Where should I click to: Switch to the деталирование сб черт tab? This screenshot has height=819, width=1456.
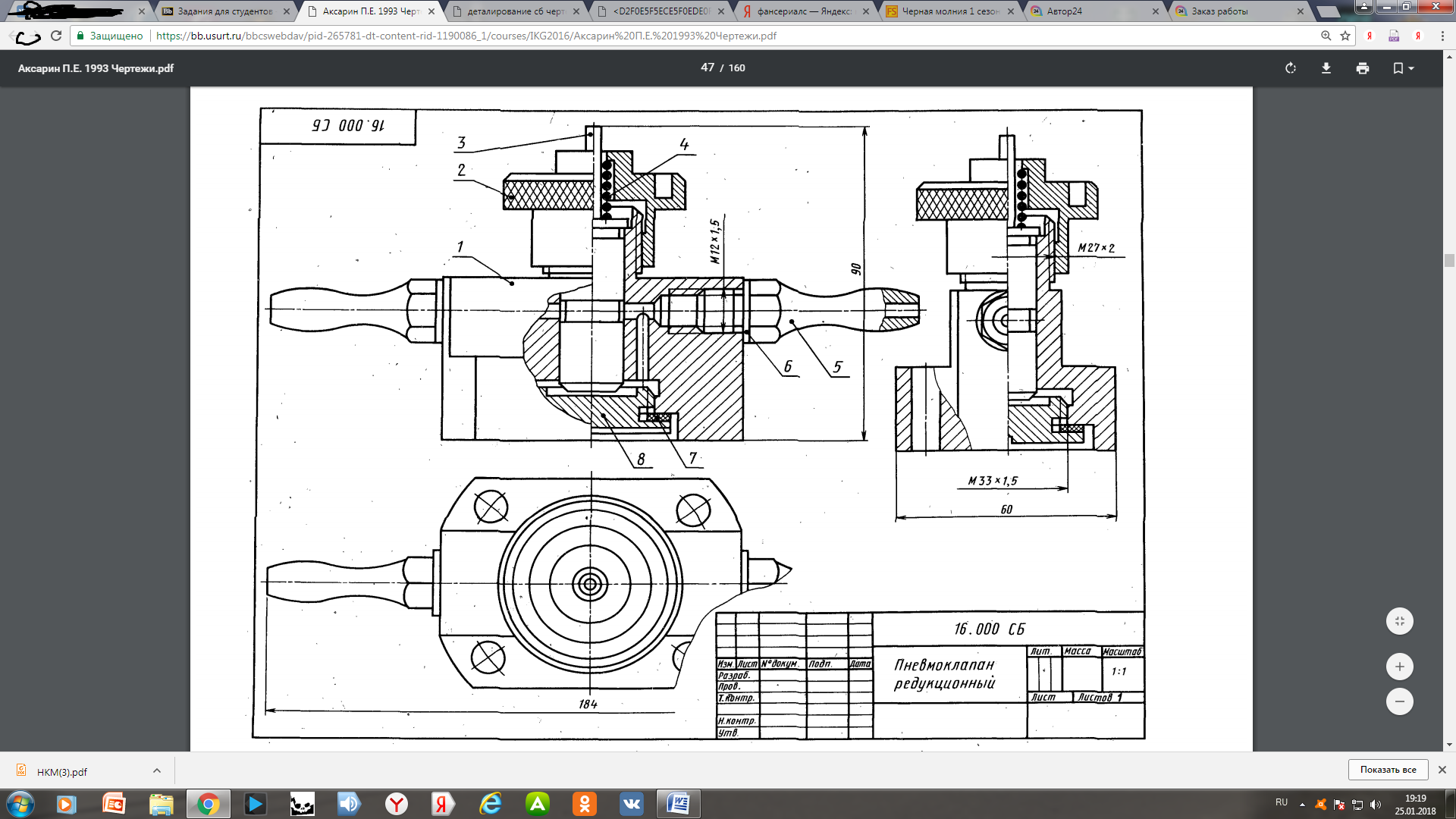coord(516,11)
